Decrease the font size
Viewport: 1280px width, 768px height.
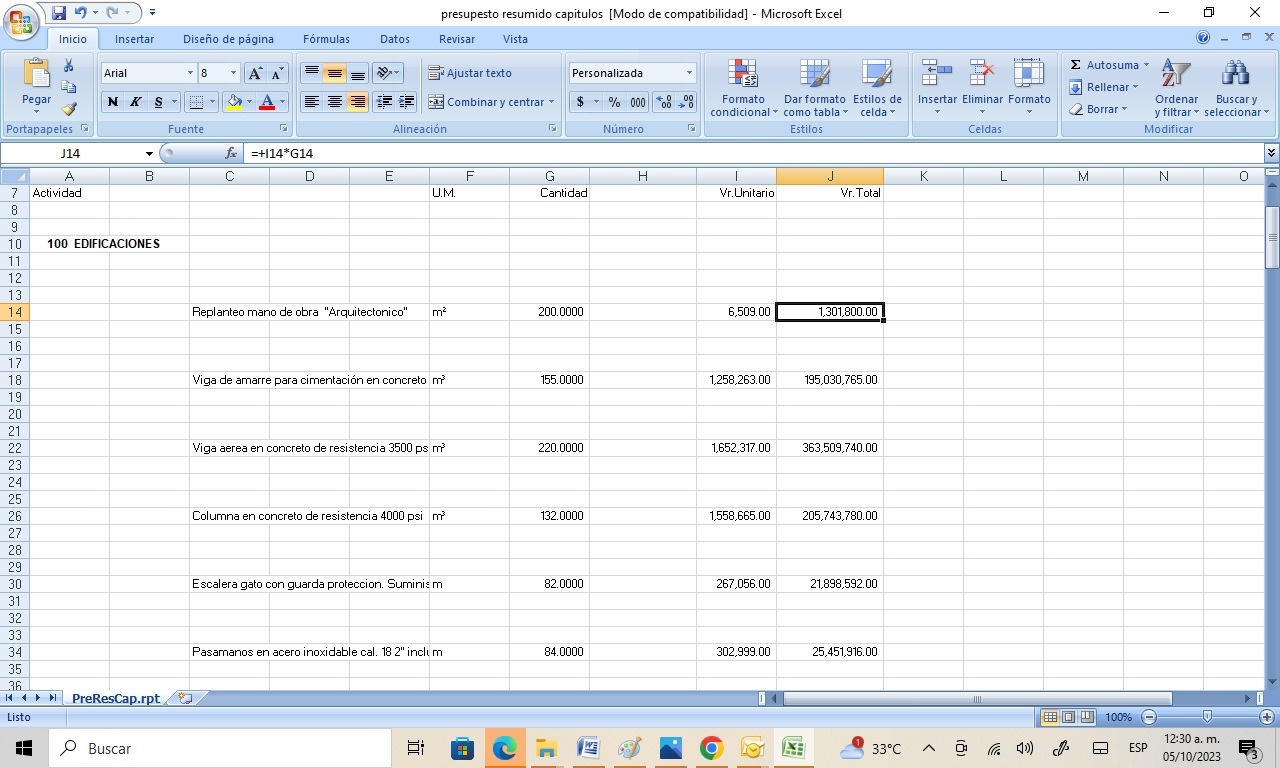point(277,73)
